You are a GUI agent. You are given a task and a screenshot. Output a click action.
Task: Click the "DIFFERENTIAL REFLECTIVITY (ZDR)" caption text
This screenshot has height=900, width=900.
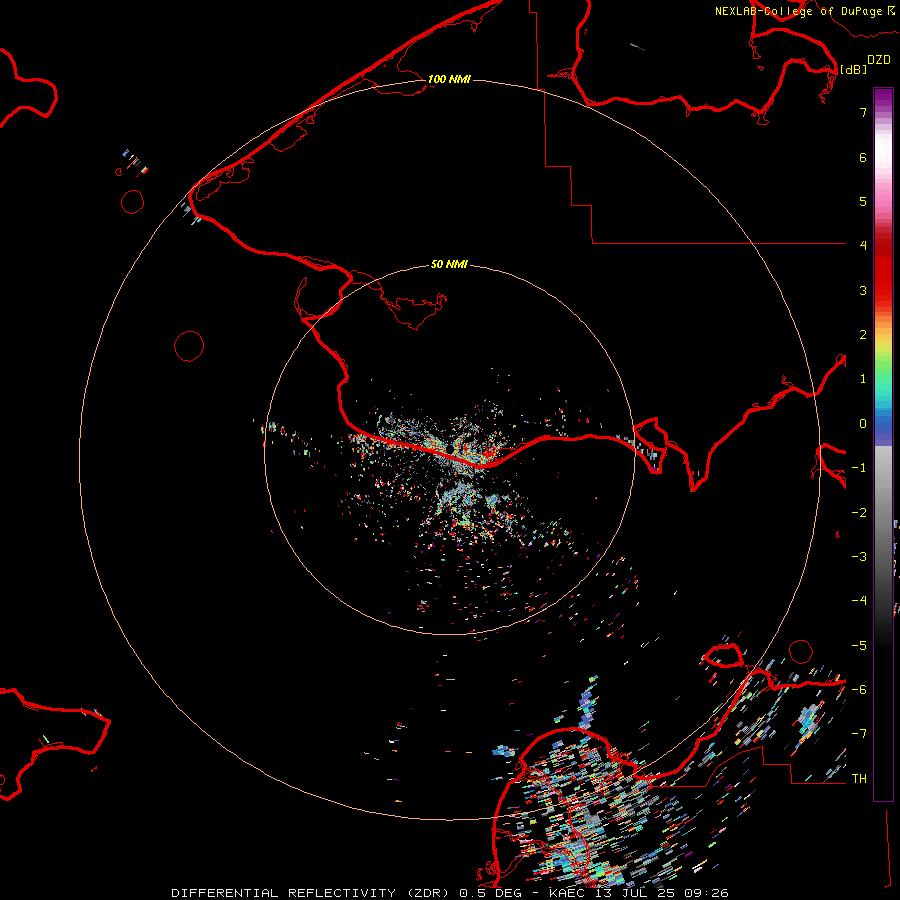point(311,893)
